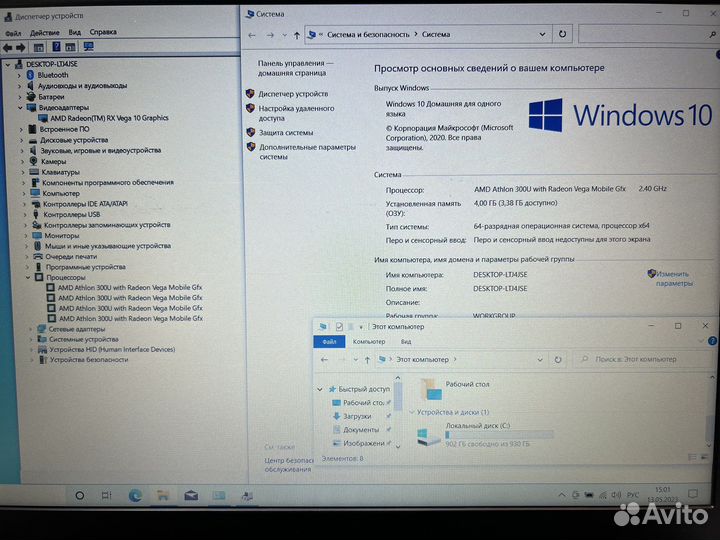Click Up arrow in Этот компьютер window
The image size is (720, 540).
367,360
